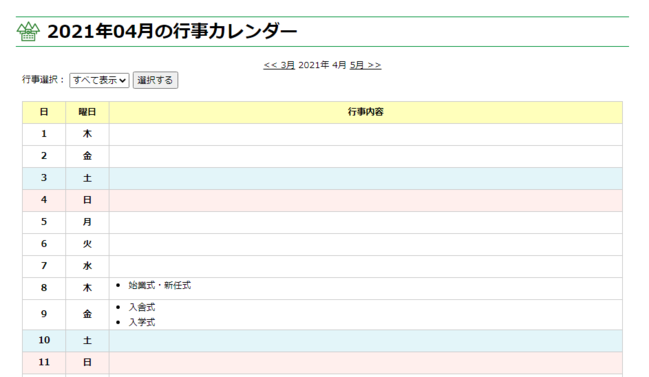Click day number 5 in the calendar

coord(44,222)
